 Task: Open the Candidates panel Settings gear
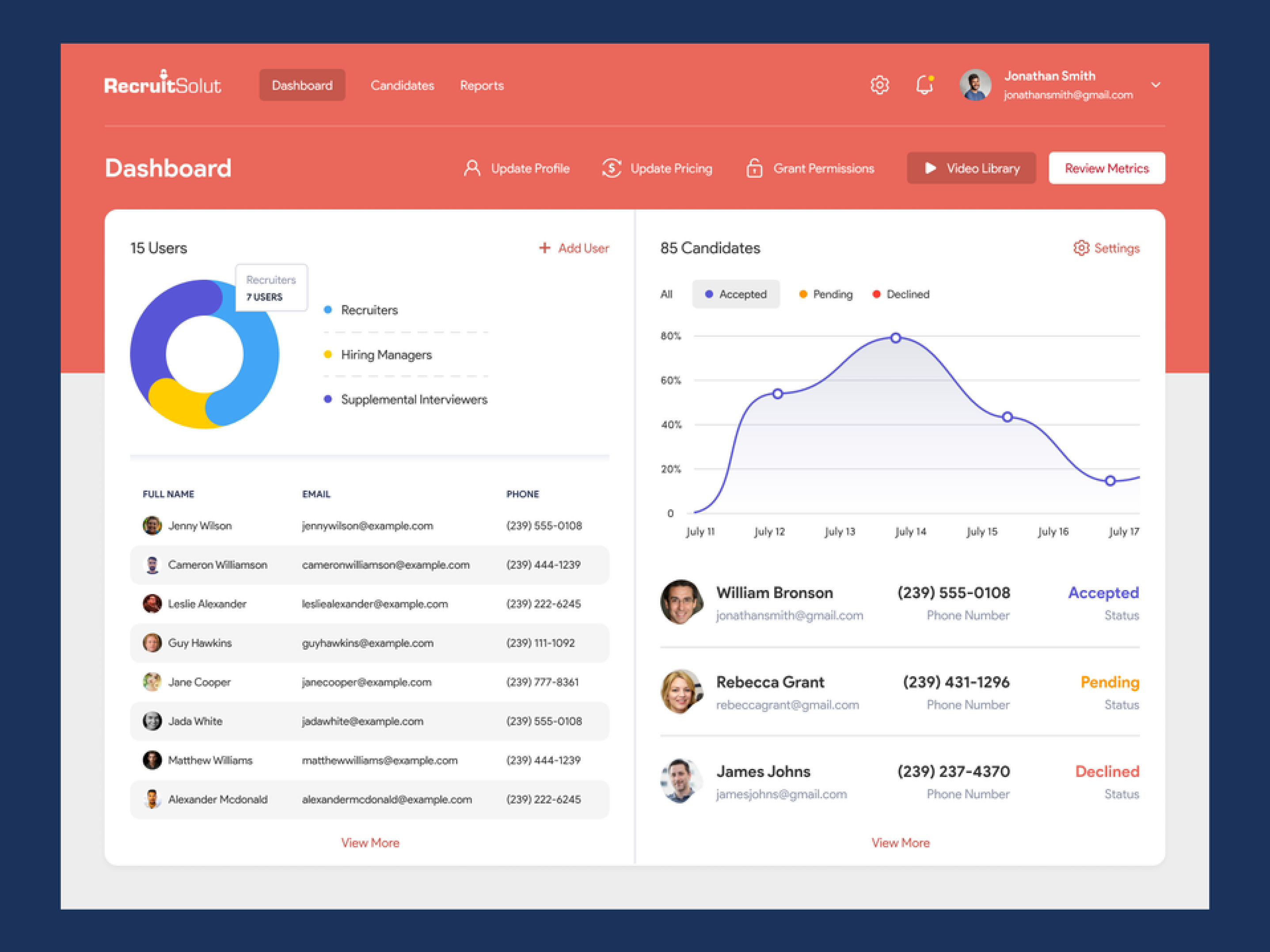pos(1081,248)
